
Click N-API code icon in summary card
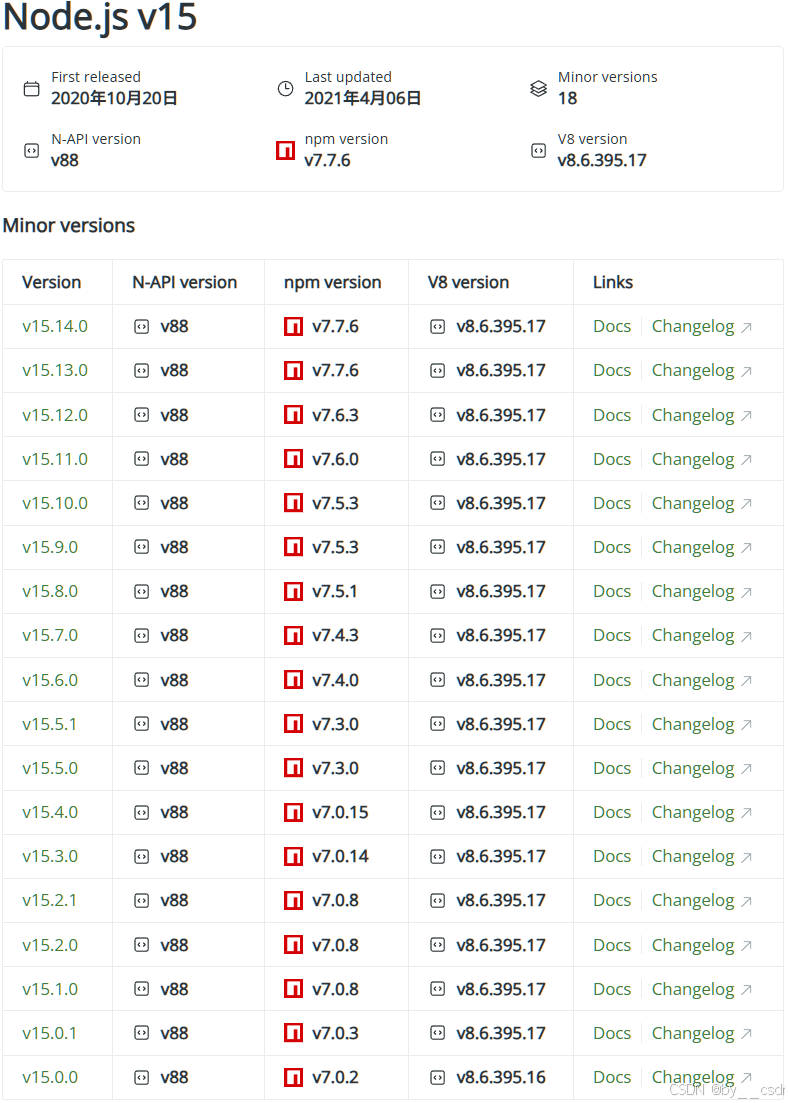[x=32, y=151]
